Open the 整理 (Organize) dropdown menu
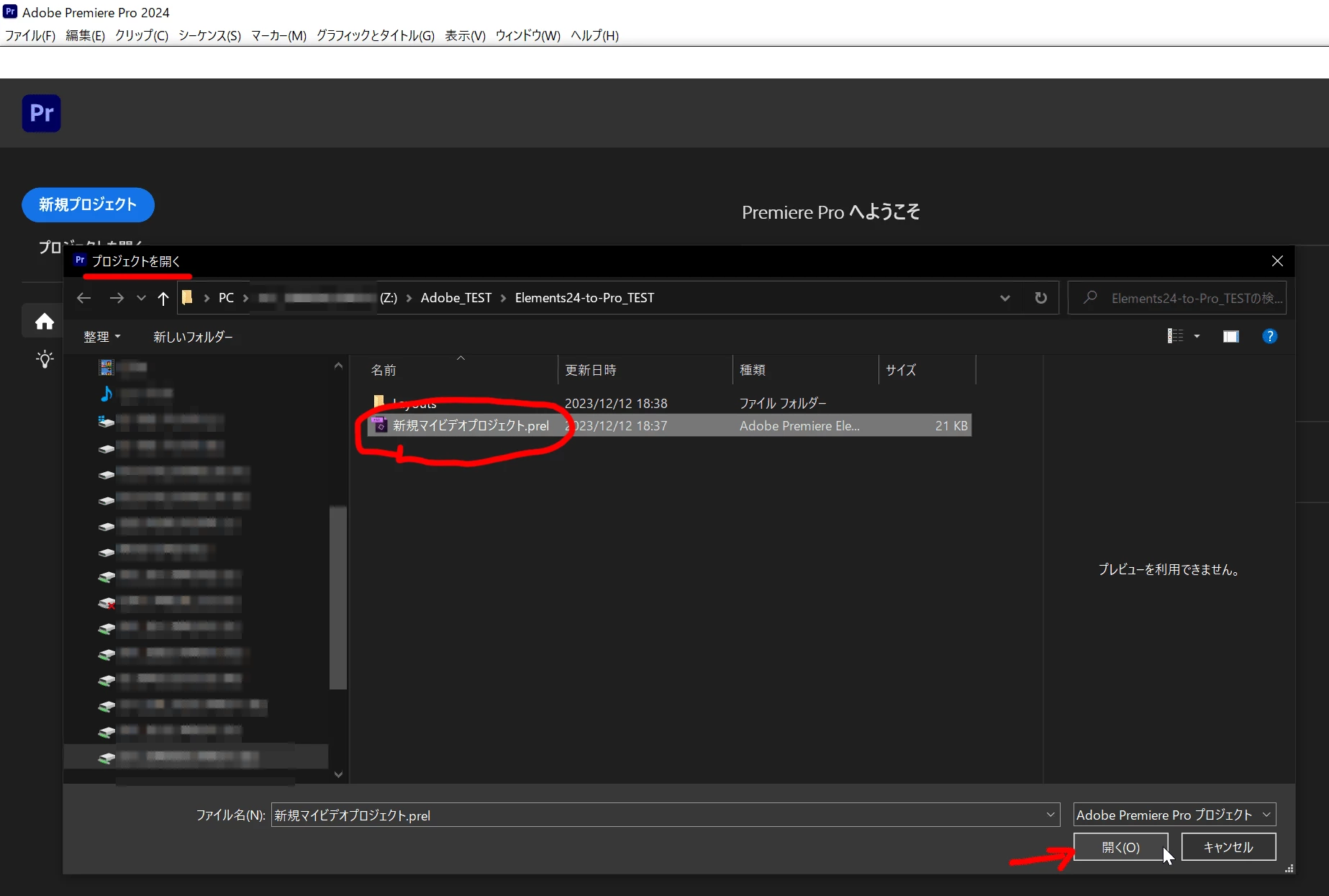Viewport: 1329px width, 896px height. [101, 337]
